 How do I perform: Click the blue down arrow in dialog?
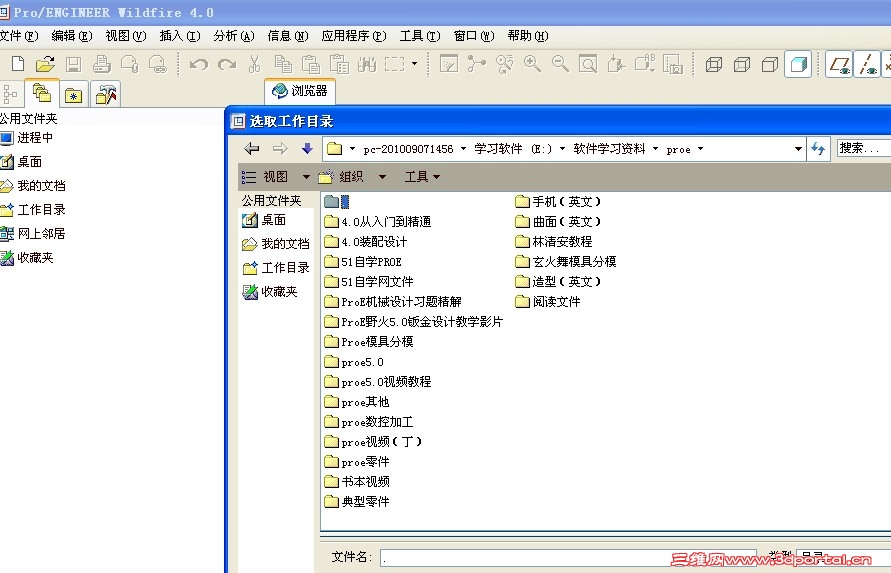(x=307, y=149)
